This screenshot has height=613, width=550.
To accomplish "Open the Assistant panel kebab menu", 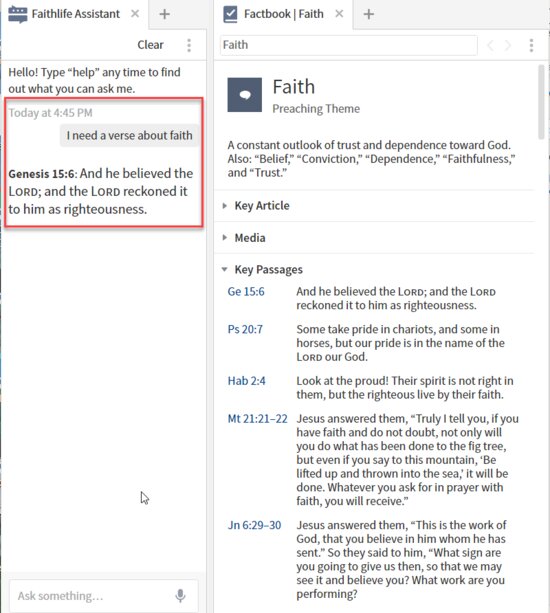I will [189, 45].
